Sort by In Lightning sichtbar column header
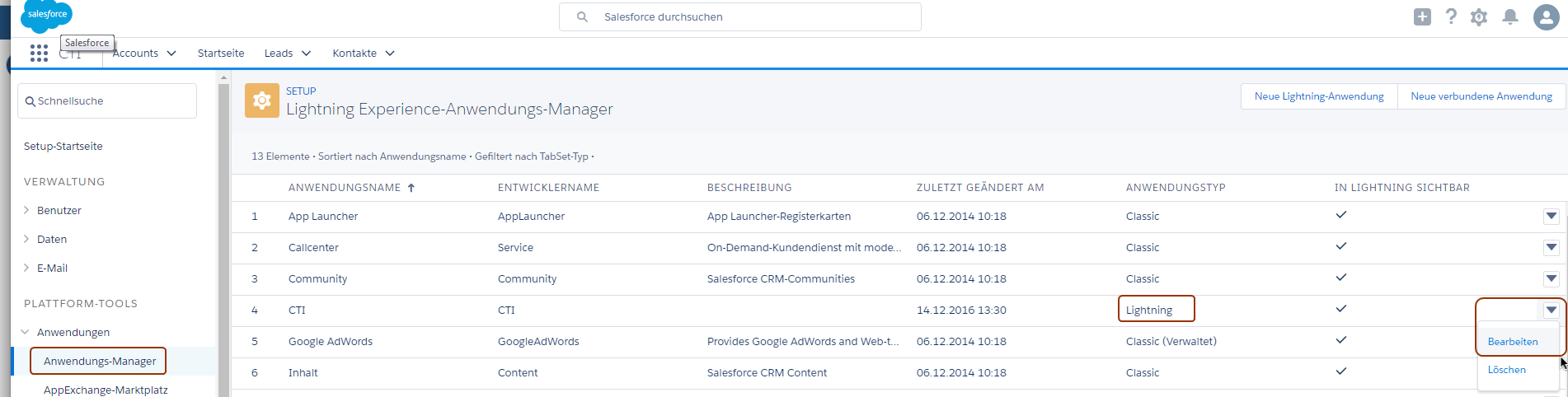The width and height of the screenshot is (1568, 397). point(1402,188)
